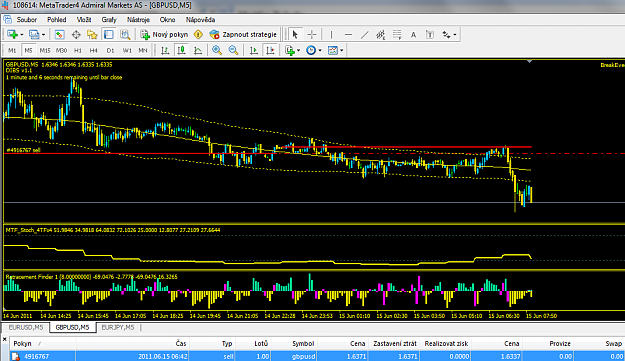
Task: Select the text label tool icon
Action: [x=430, y=35]
